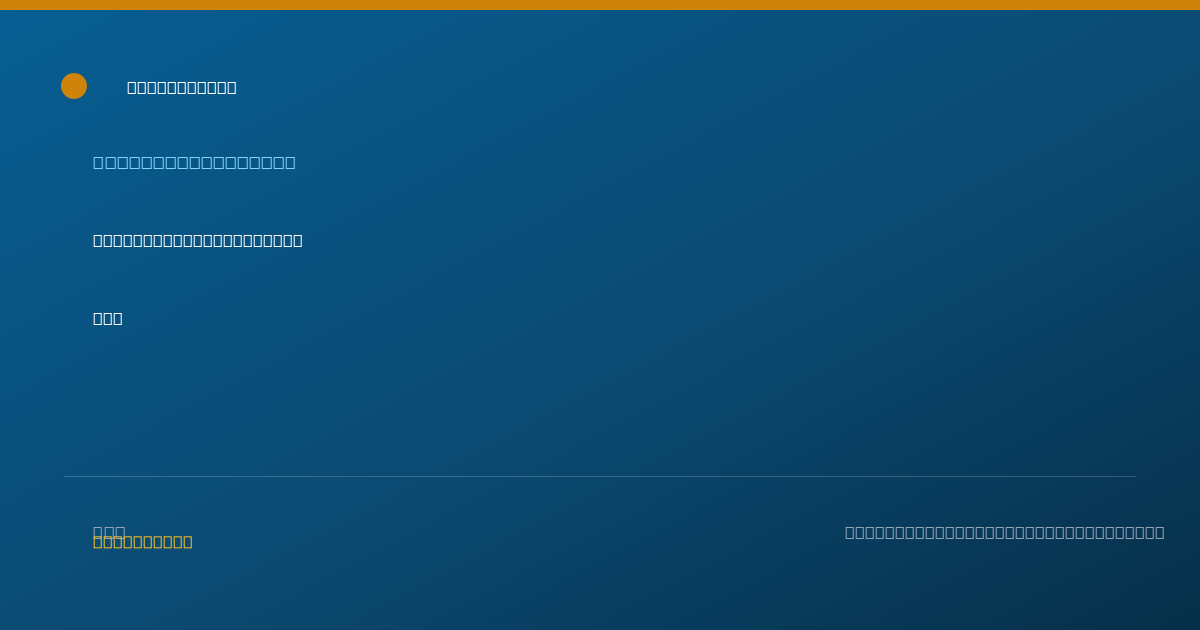Open the light-blue highlighted text line
Viewport: 1200px width, 630px height.
click(x=194, y=162)
